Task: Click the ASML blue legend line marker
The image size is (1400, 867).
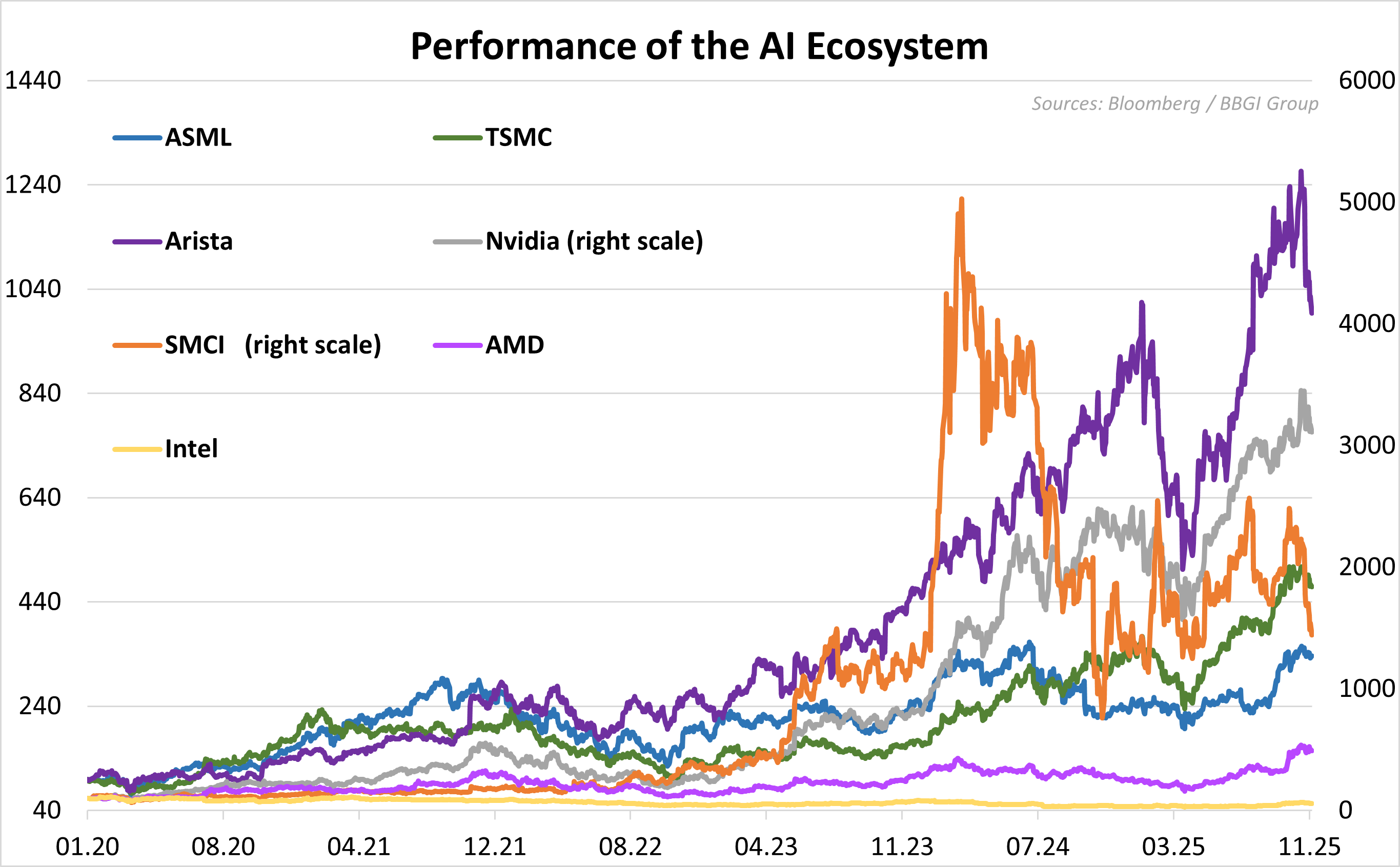Action: [137, 138]
